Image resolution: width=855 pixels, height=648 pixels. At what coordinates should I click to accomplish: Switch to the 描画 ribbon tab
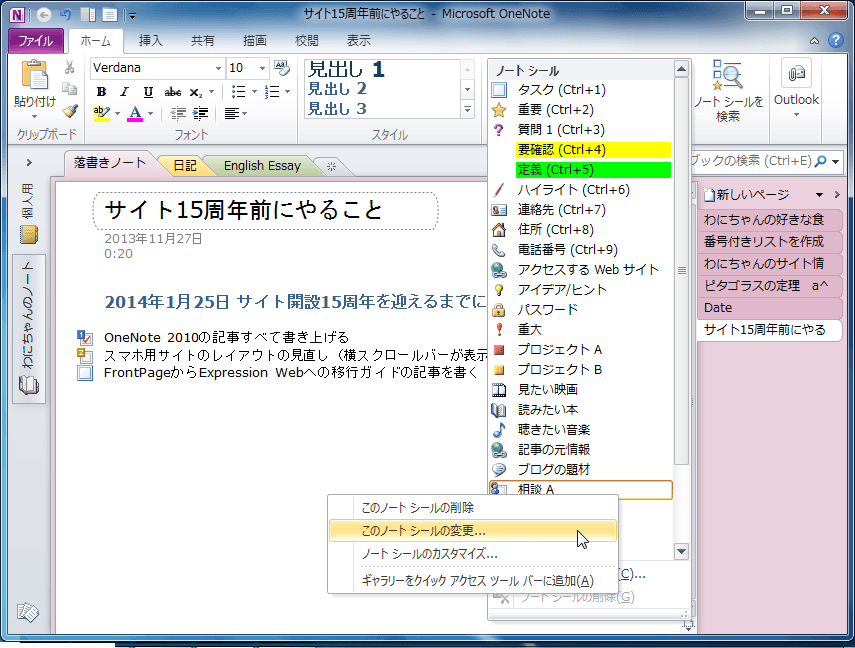click(254, 41)
